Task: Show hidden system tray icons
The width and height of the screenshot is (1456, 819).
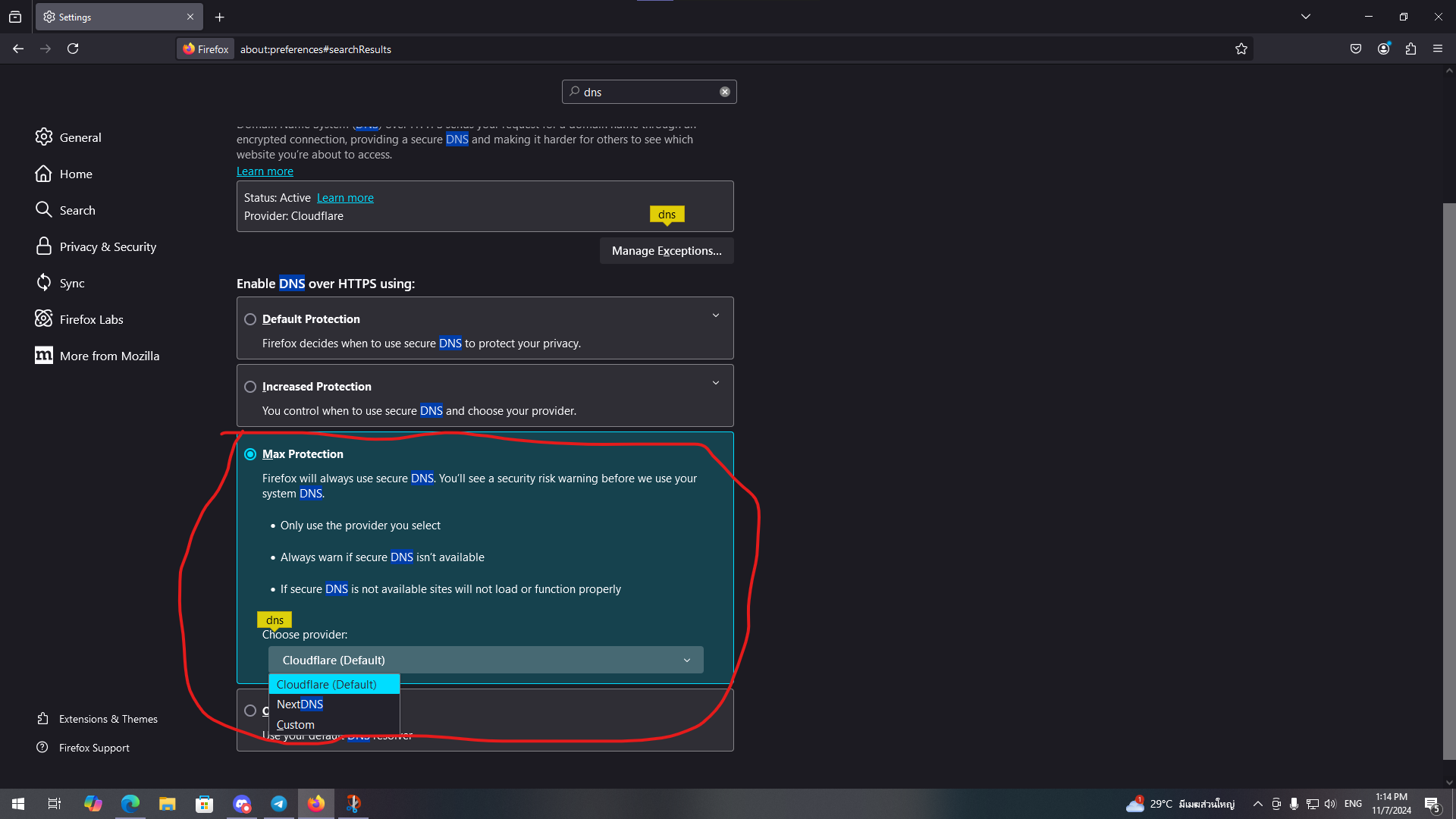Action: 1258,804
